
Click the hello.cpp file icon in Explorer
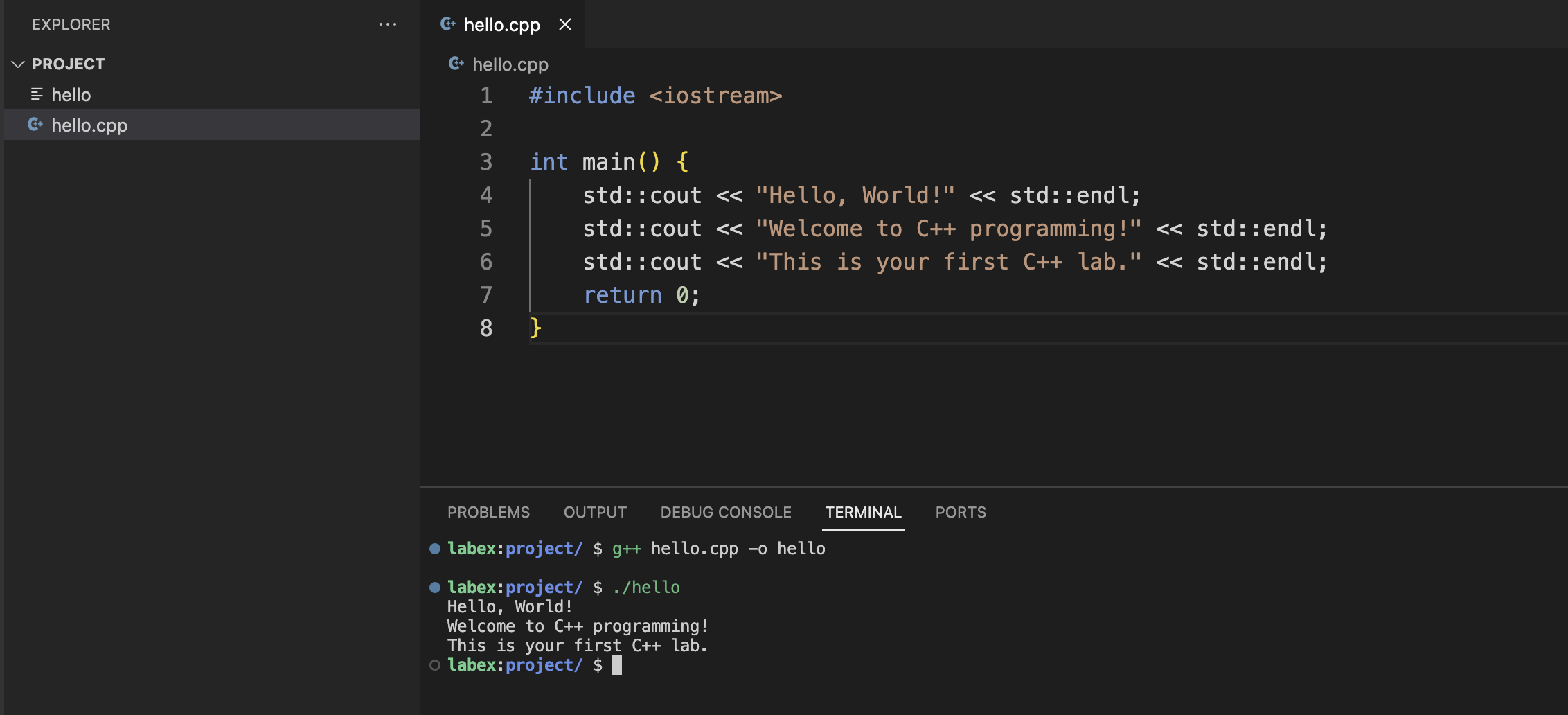point(35,125)
